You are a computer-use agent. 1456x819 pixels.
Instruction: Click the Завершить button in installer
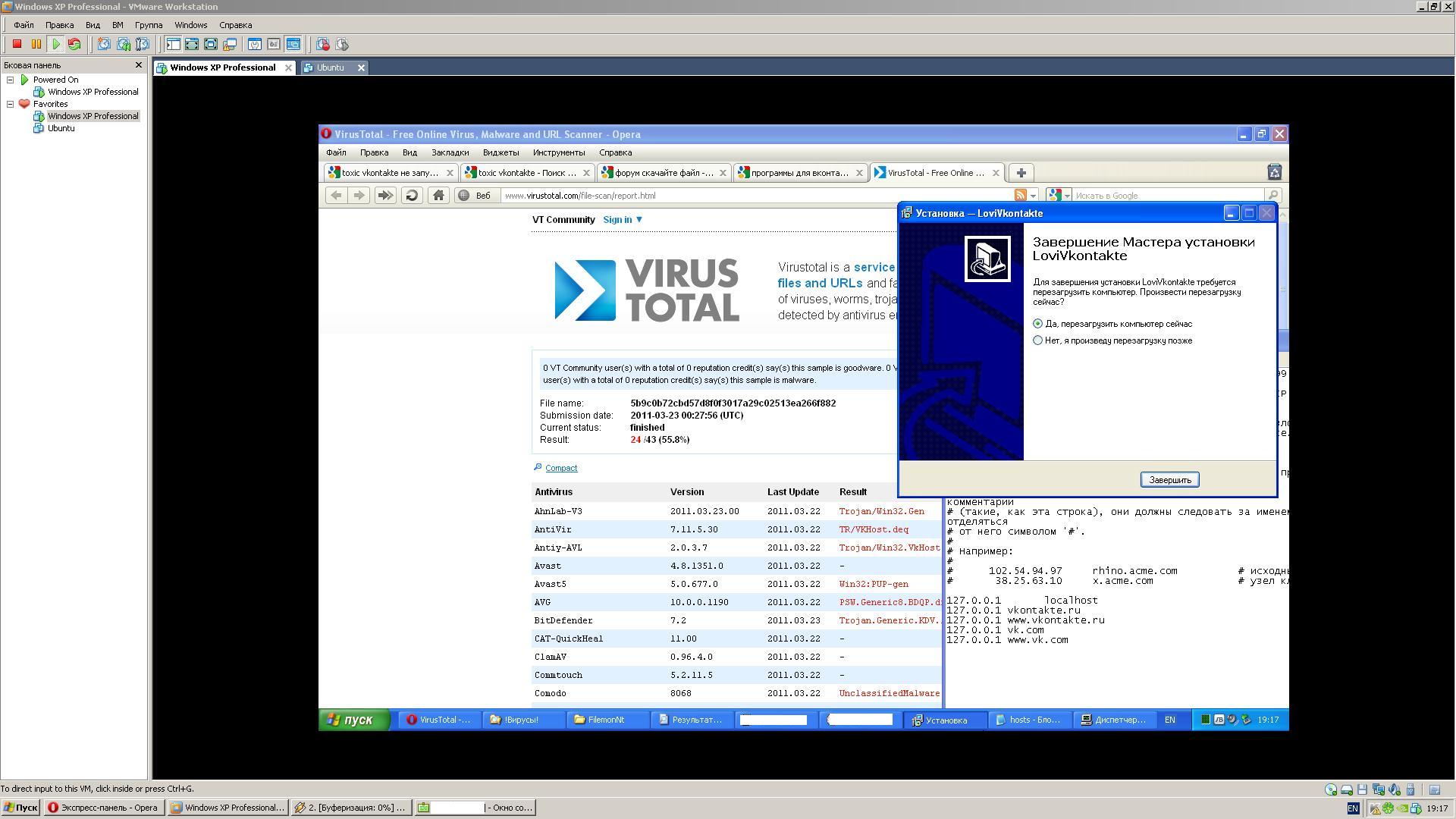(1169, 480)
